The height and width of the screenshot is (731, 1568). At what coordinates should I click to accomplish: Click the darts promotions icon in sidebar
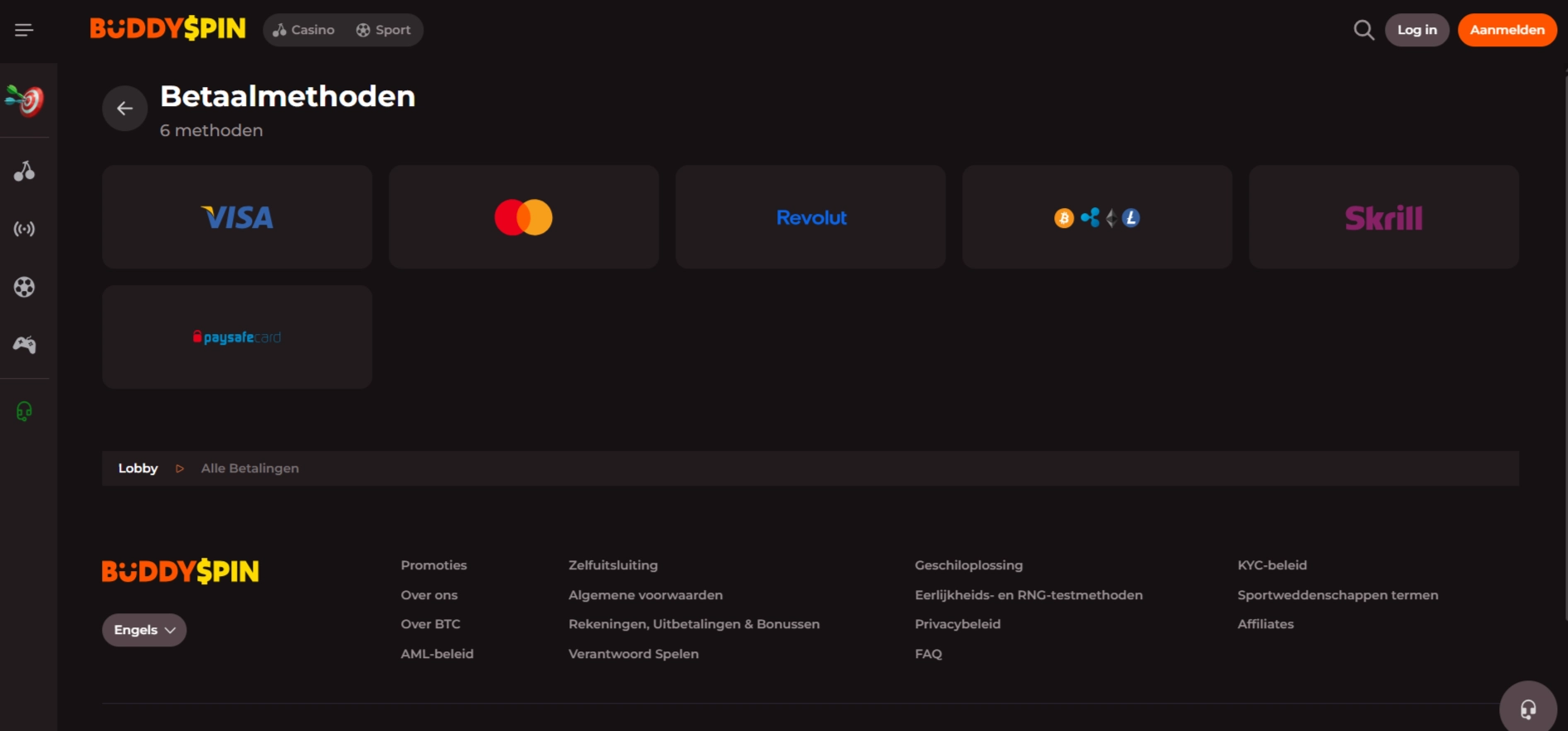point(24,100)
